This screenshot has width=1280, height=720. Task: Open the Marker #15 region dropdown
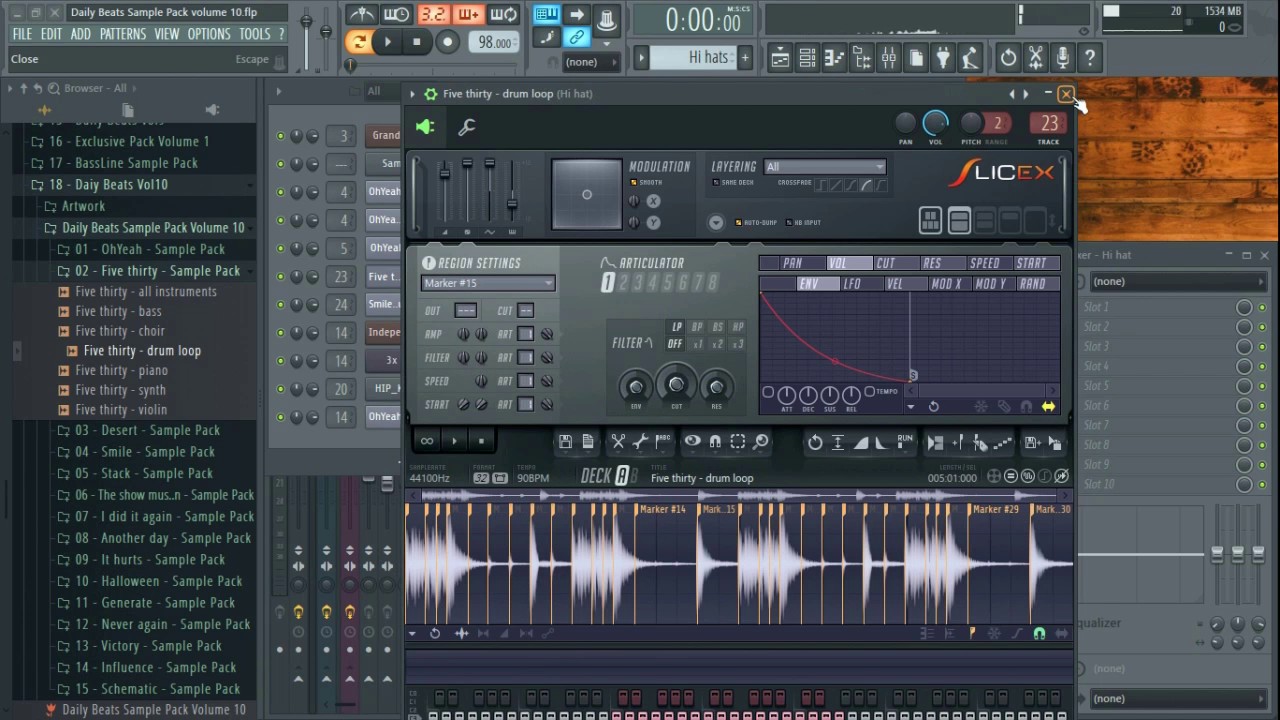point(487,283)
